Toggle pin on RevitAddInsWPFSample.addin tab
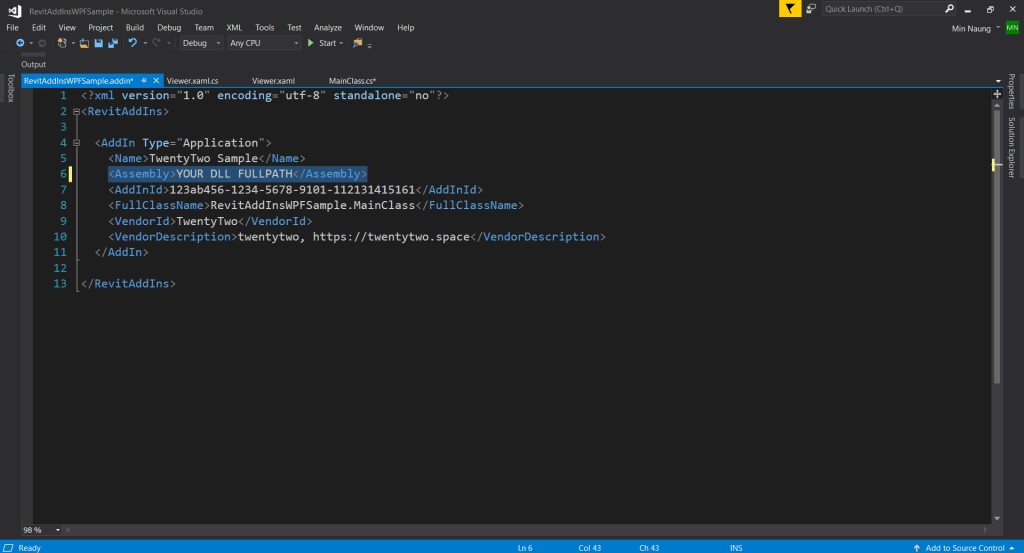 [144, 80]
